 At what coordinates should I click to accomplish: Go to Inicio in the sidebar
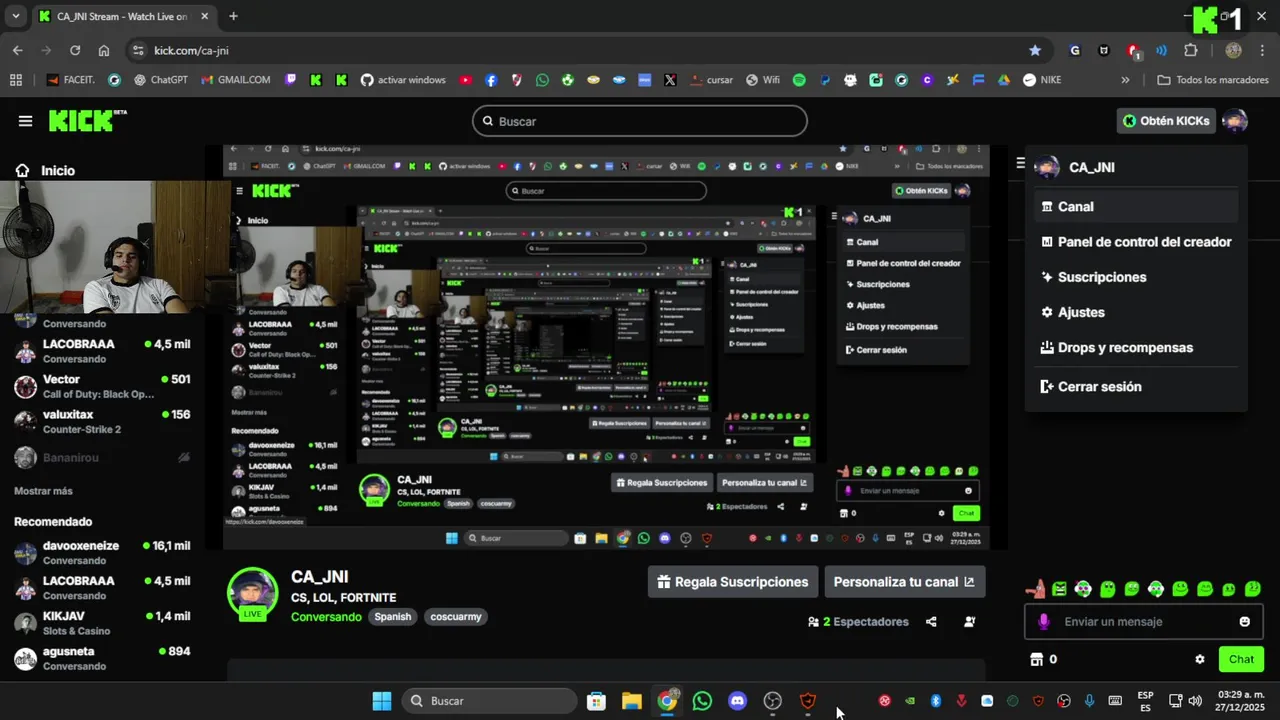(45, 171)
